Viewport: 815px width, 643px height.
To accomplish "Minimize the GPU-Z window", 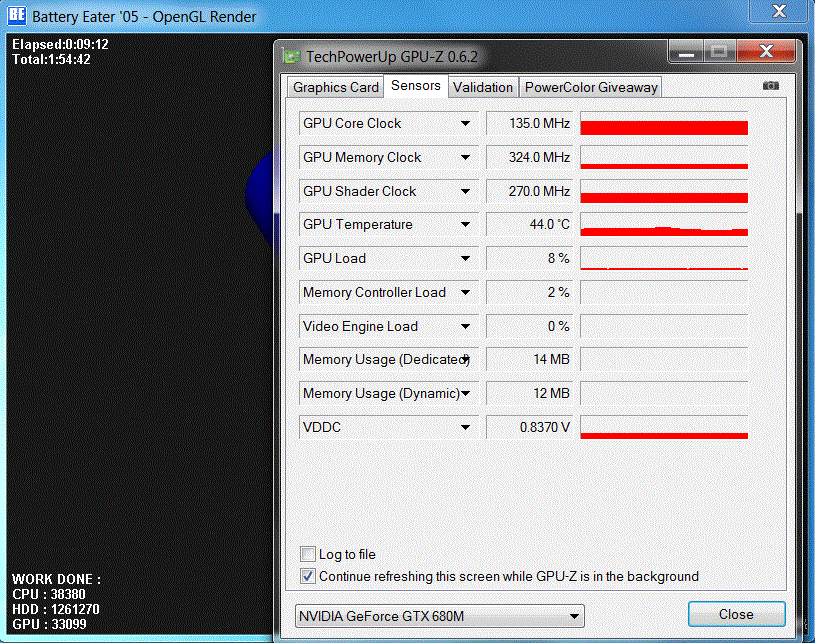I will [x=686, y=51].
